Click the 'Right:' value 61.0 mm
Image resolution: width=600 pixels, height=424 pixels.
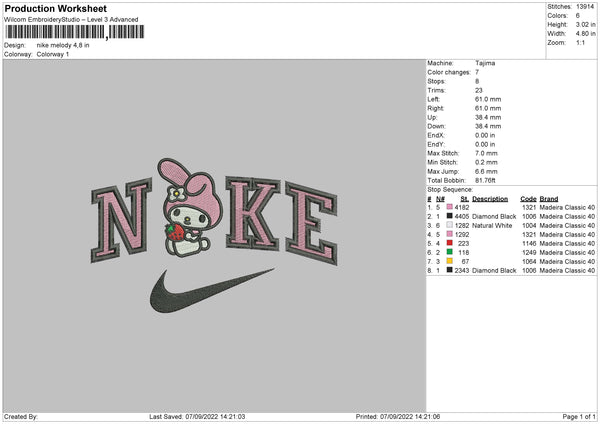[488, 108]
